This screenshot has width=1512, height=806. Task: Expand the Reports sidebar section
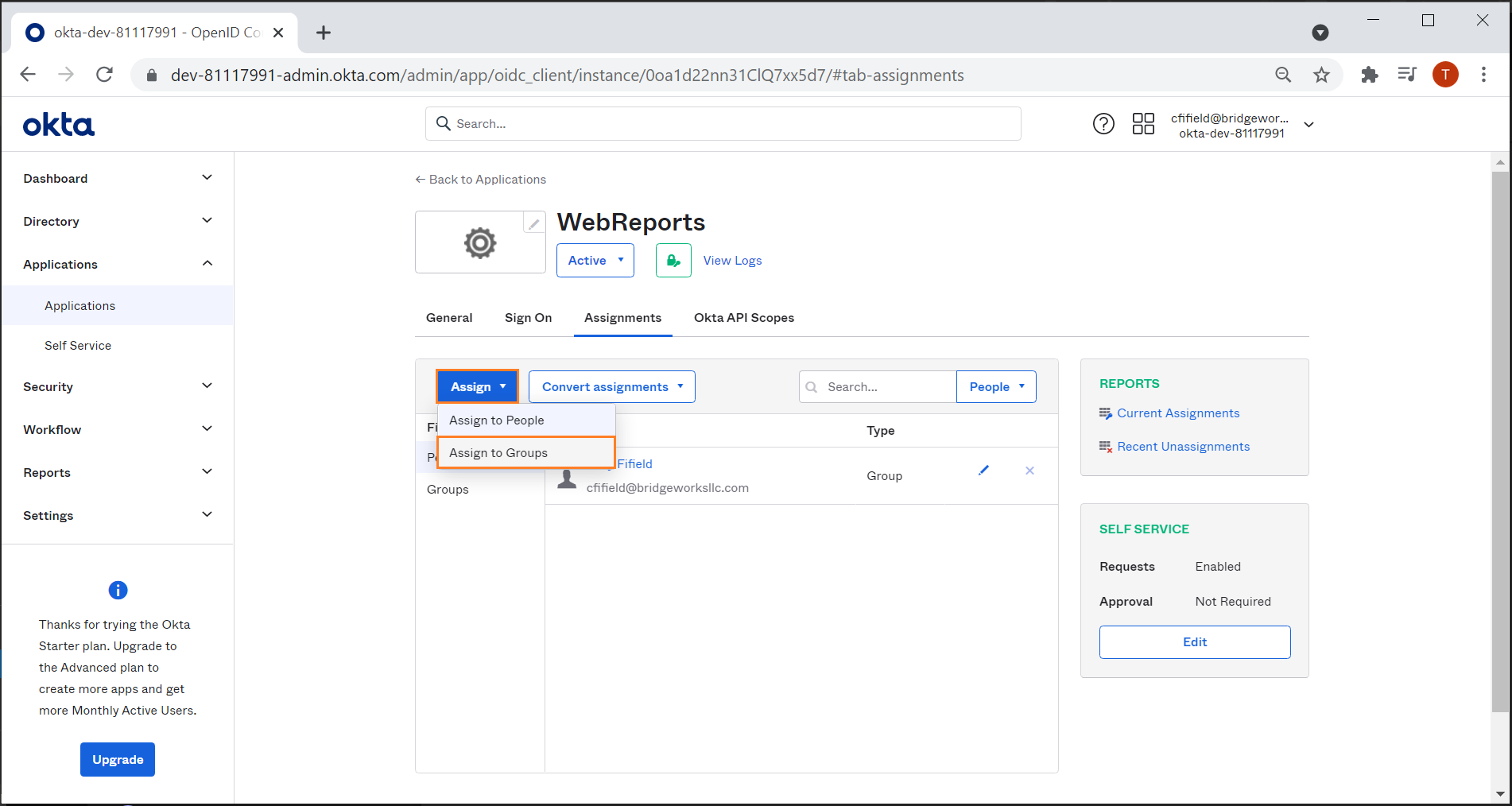coord(118,472)
